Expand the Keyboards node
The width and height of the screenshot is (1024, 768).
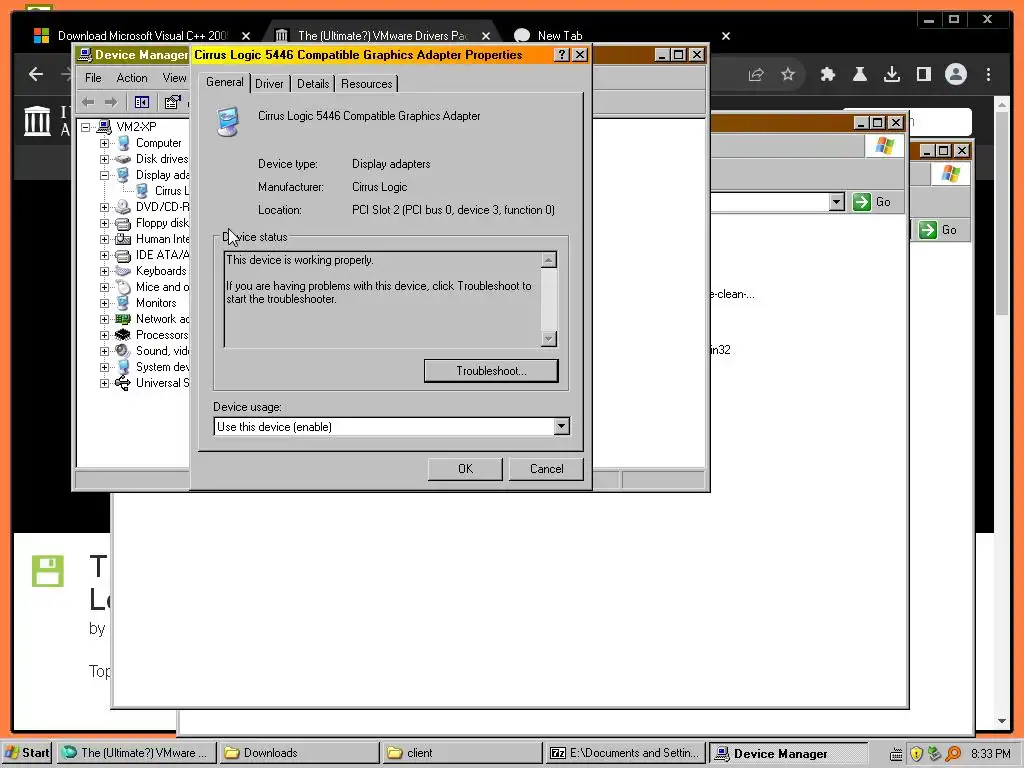click(104, 271)
